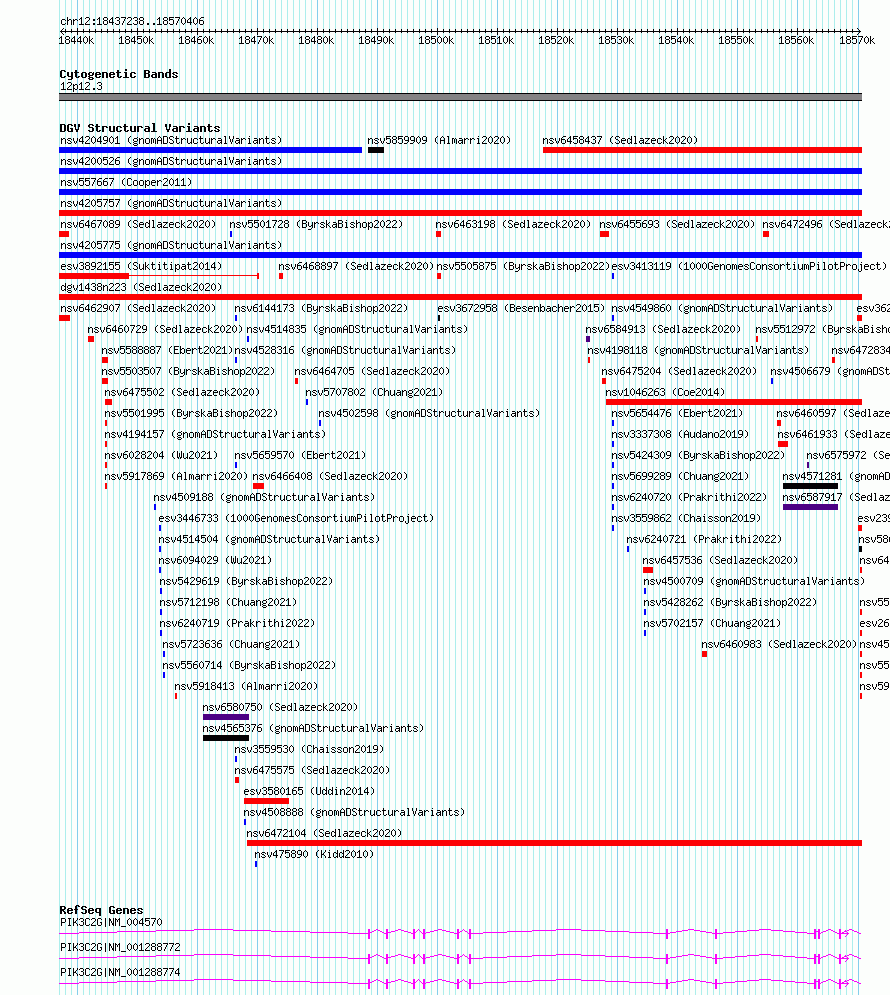Open nsv6458437 (Sedlazeck2020) variant label

[620, 140]
